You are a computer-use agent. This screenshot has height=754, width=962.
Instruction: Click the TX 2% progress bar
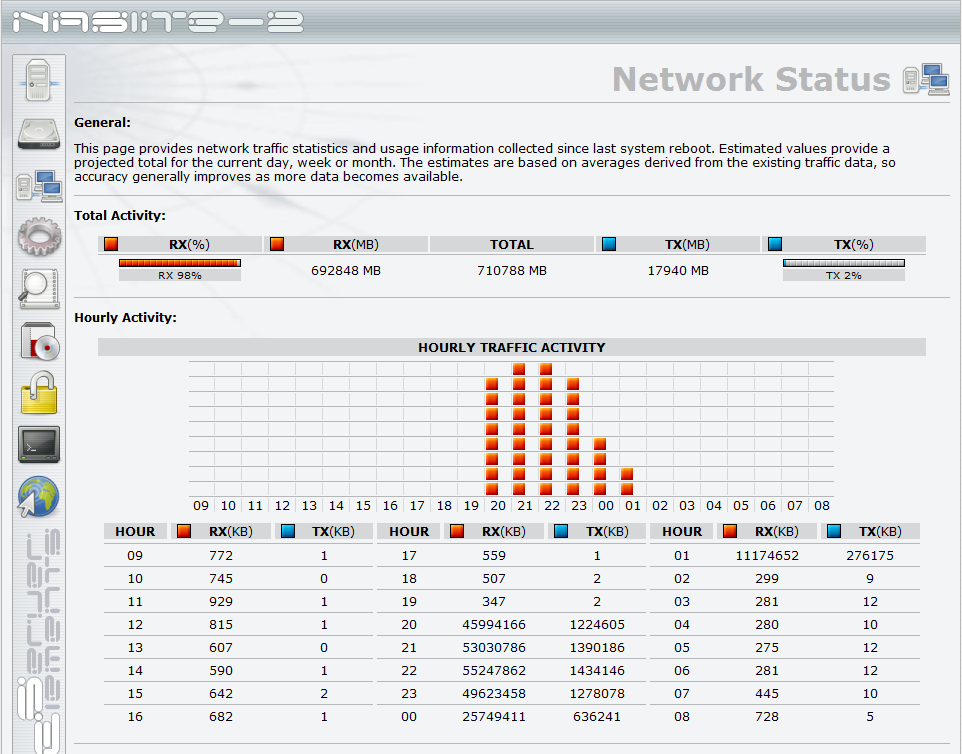pyautogui.click(x=843, y=264)
